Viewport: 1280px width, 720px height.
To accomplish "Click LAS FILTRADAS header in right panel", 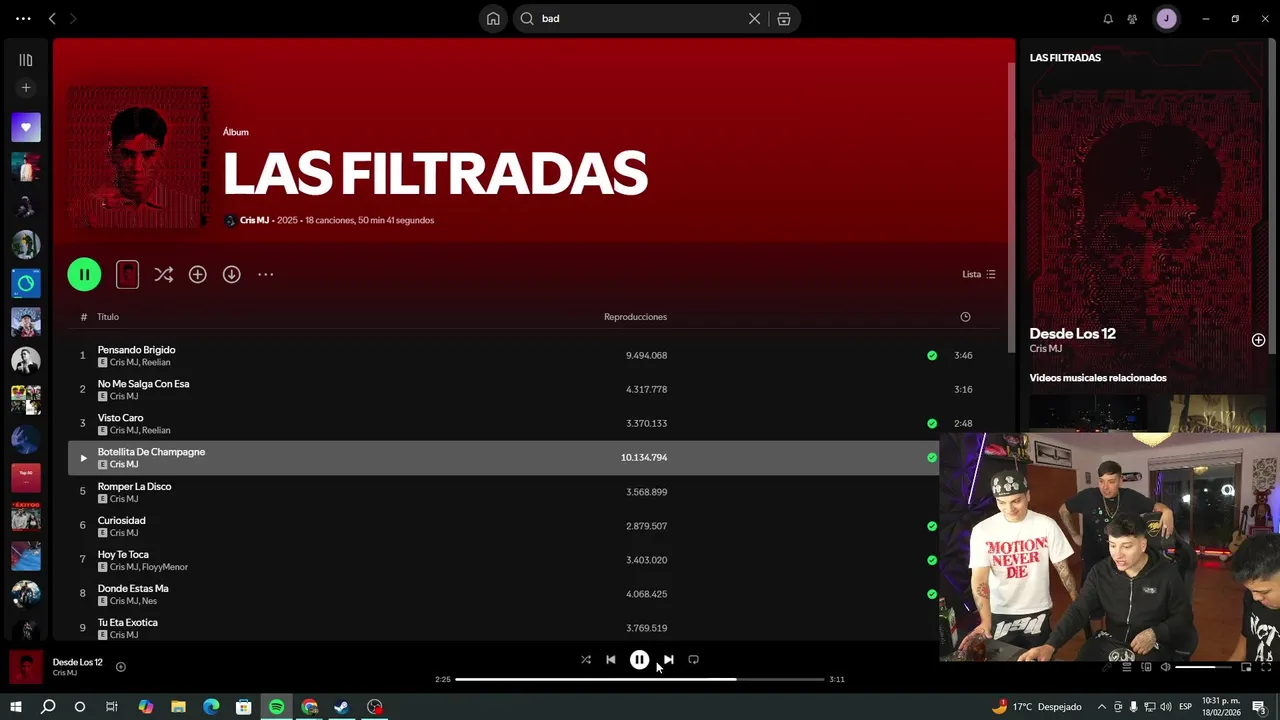I will (1065, 58).
